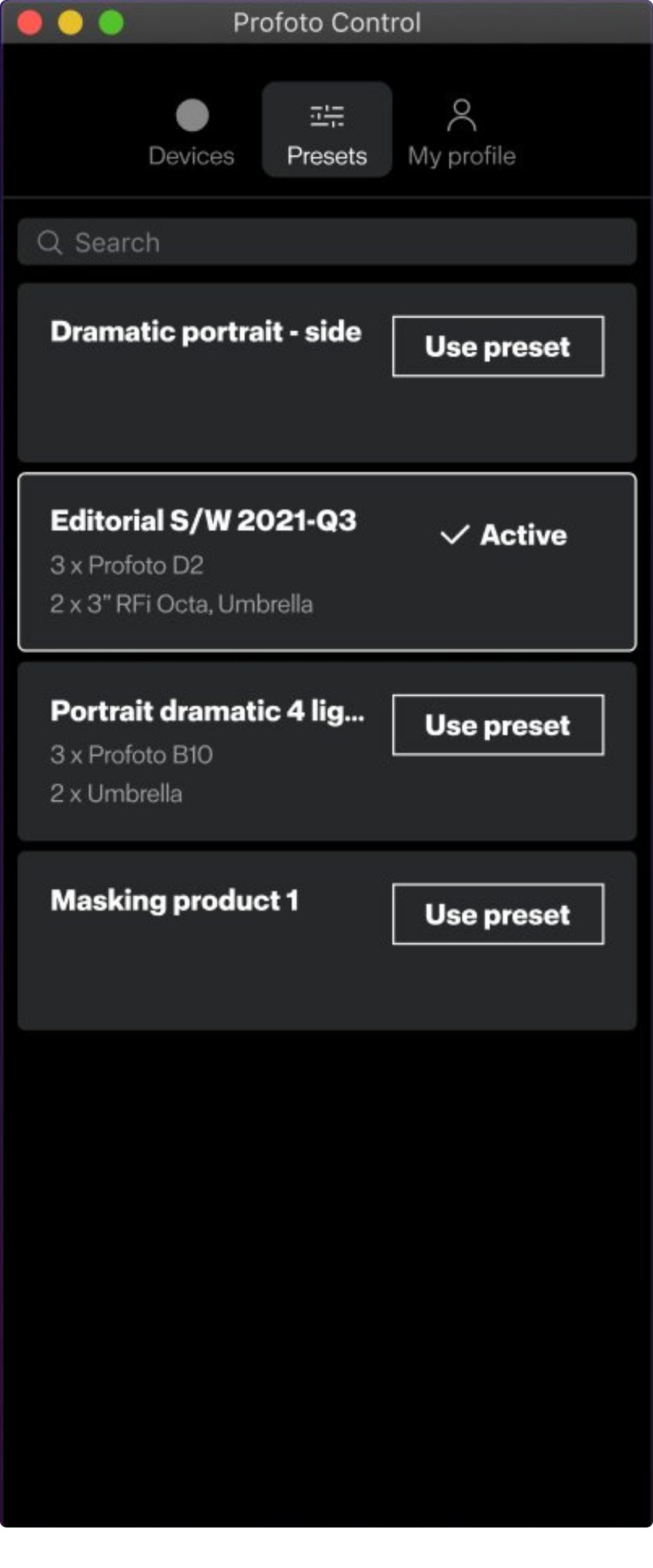Click the 2 x 3" RFi Octa, Umbrella line
653x1568 pixels.
(x=182, y=604)
